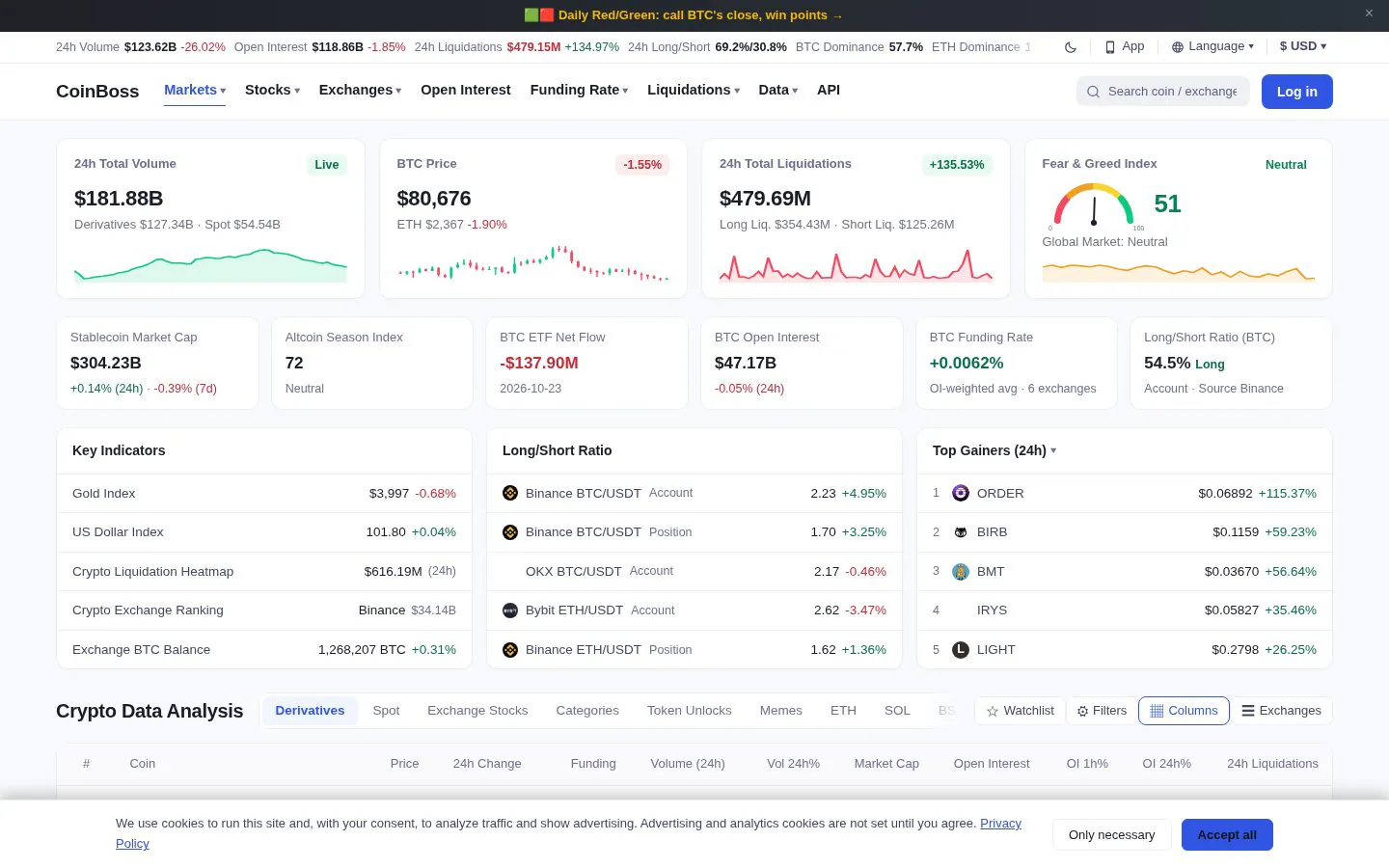Screen dimensions: 1389x868
Task: Open Stablecoin Market Cap card
Action: tap(157, 364)
